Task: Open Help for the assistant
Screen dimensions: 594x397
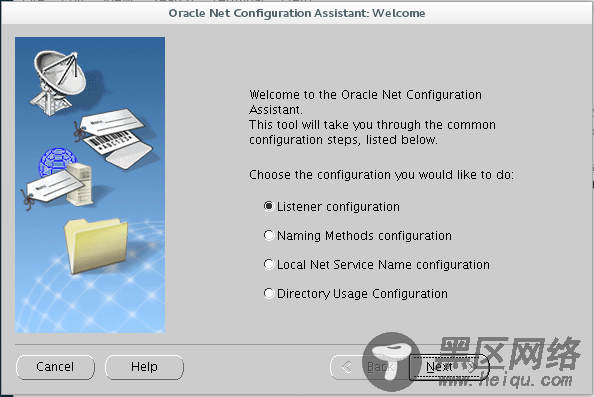Action: (x=144, y=367)
